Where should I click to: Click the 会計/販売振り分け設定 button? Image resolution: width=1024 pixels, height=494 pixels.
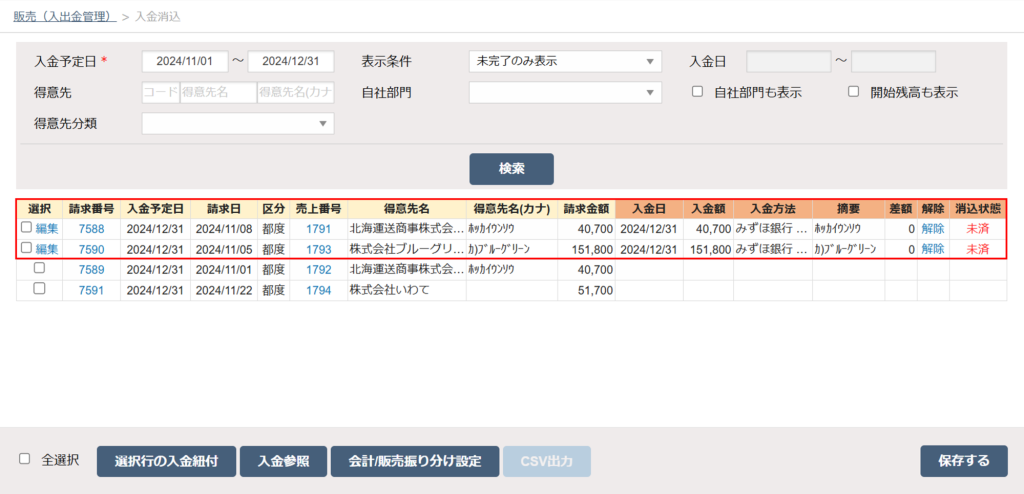[415, 461]
